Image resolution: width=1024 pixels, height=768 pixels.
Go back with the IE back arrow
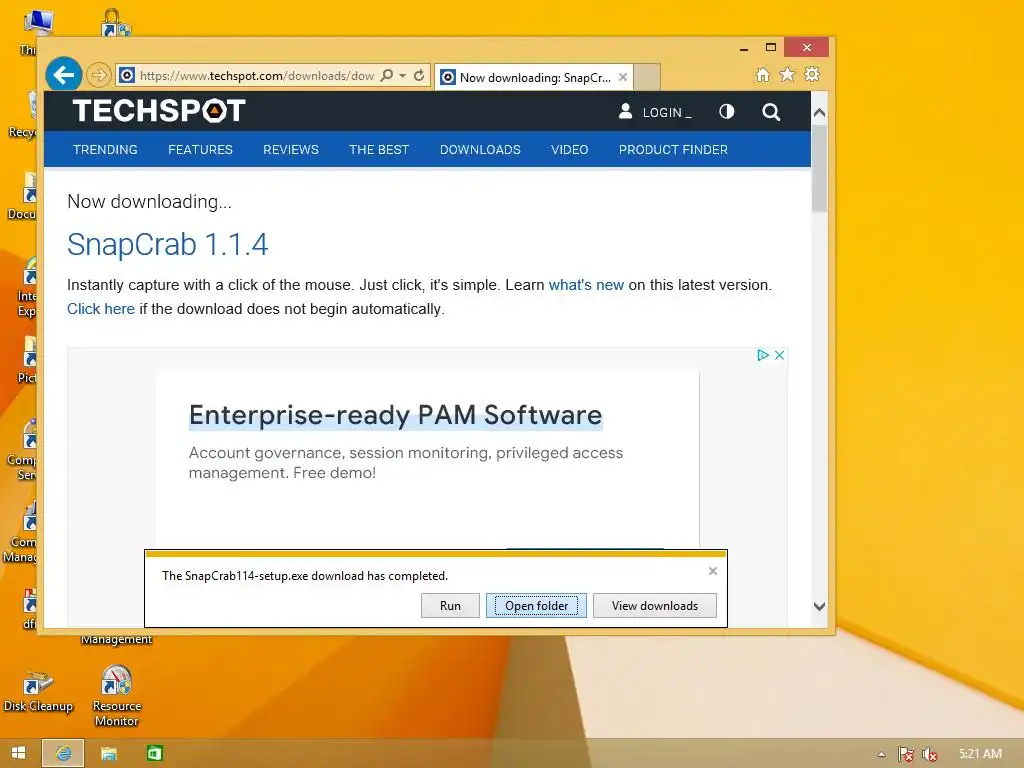coord(63,75)
